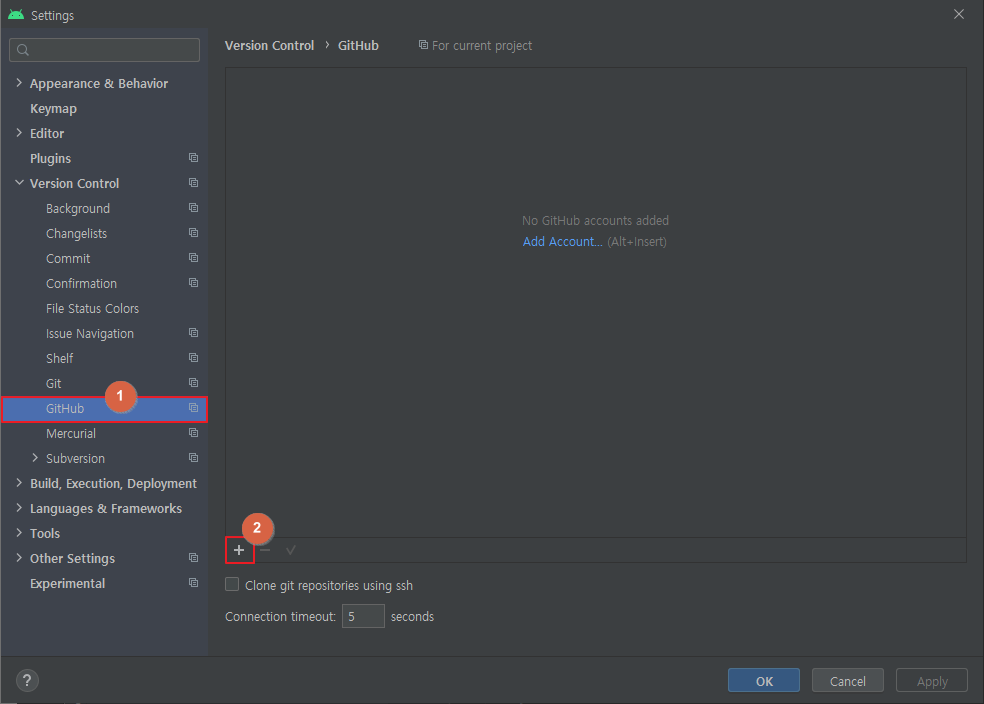The image size is (984, 704).
Task: Click the Cancel button
Action: (848, 681)
